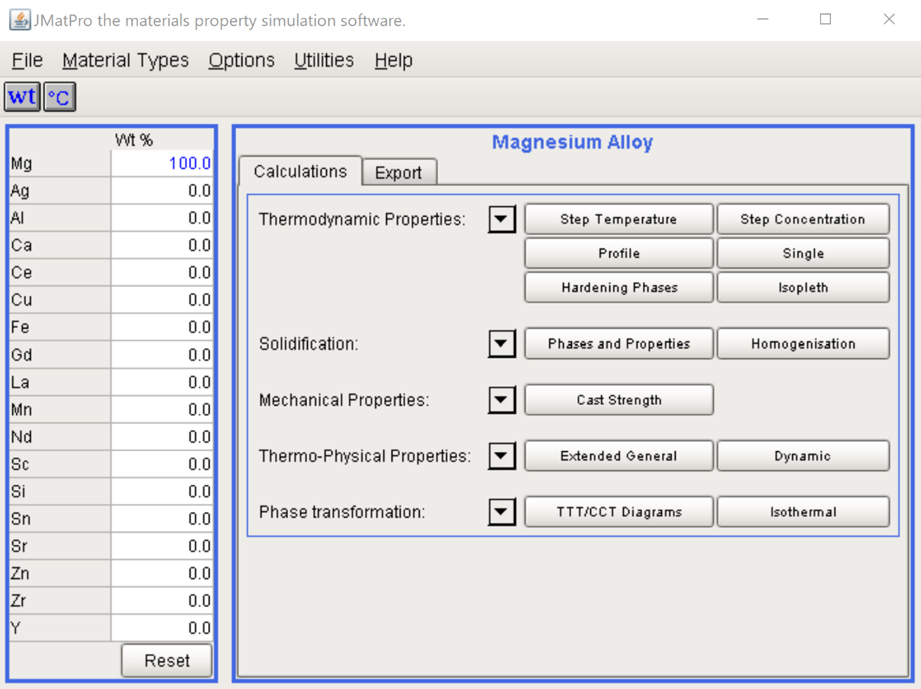Select the Cu weight percent field
The height and width of the screenshot is (689, 921).
162,300
